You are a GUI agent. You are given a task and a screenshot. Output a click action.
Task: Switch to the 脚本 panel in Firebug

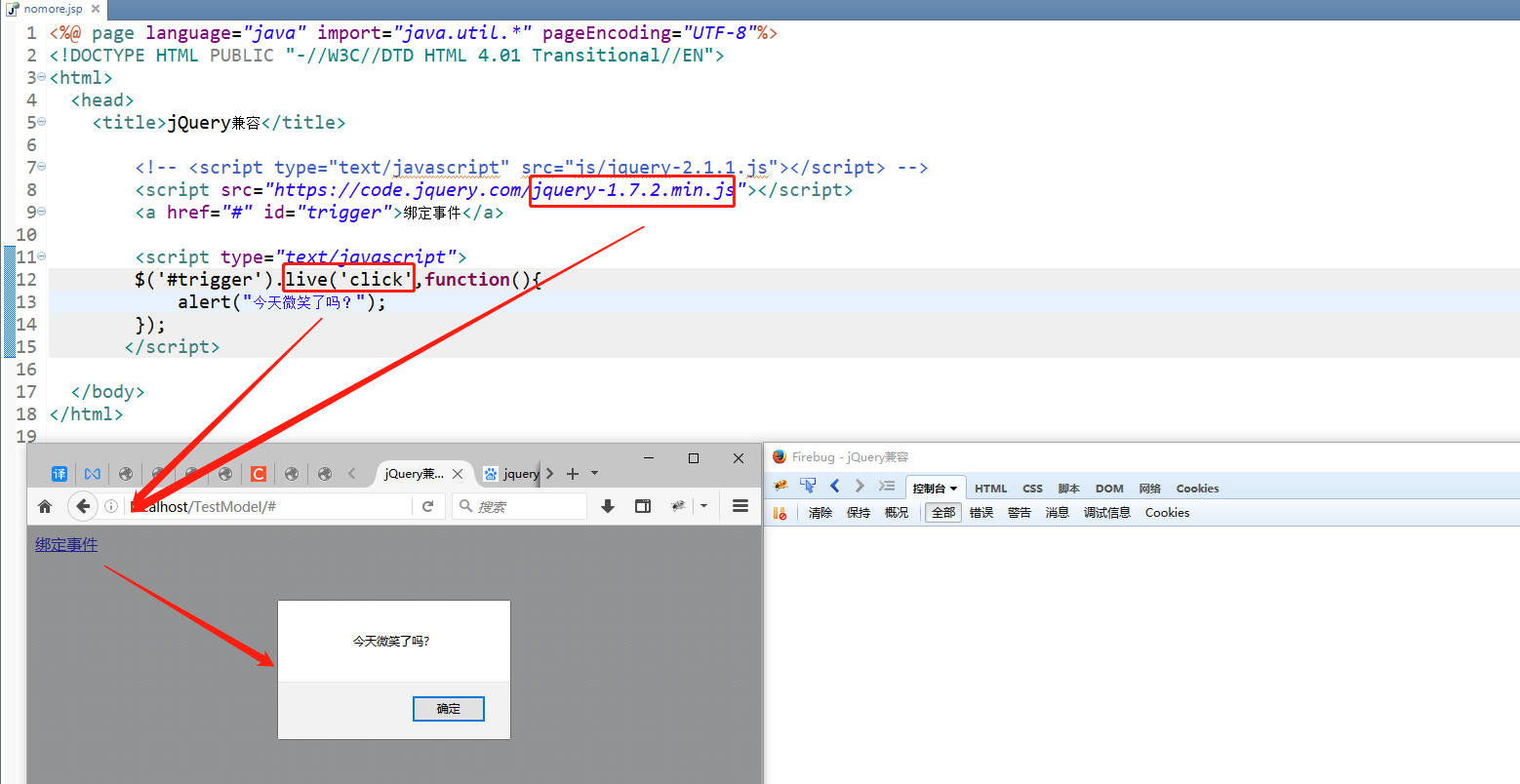click(1068, 489)
